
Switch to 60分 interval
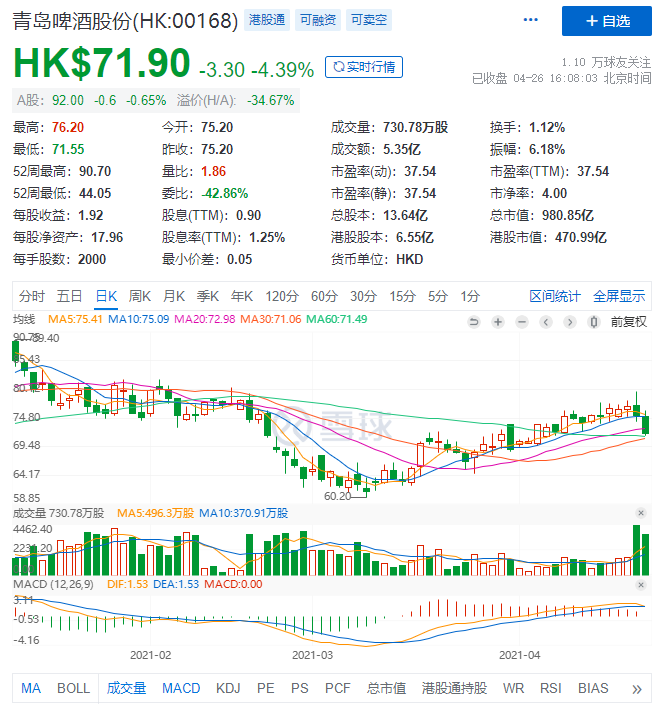pos(324,296)
